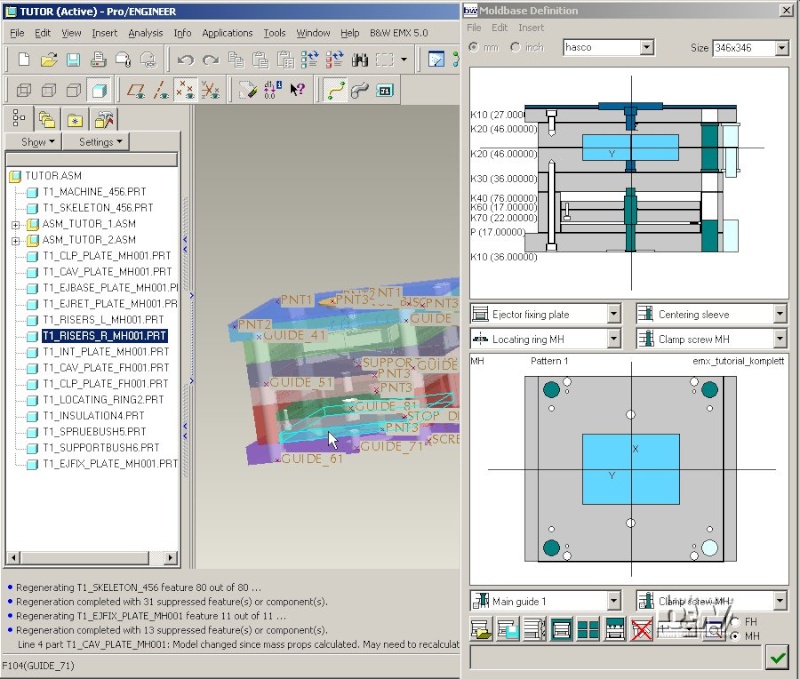Select T1_SPRUEBUSH5.PRT in the model tree

click(x=94, y=432)
